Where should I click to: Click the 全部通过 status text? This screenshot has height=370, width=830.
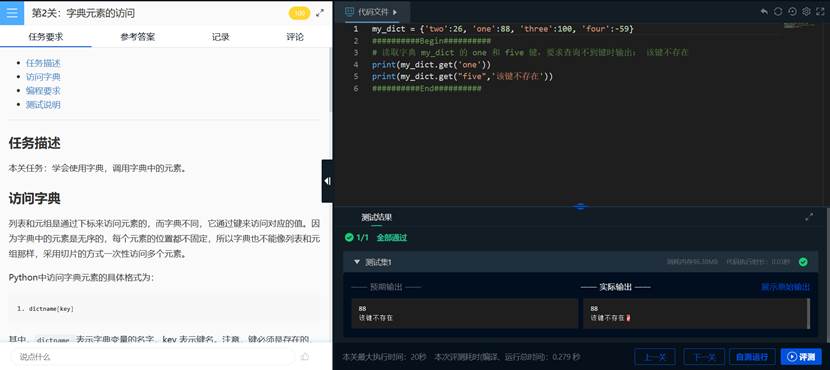coord(392,238)
